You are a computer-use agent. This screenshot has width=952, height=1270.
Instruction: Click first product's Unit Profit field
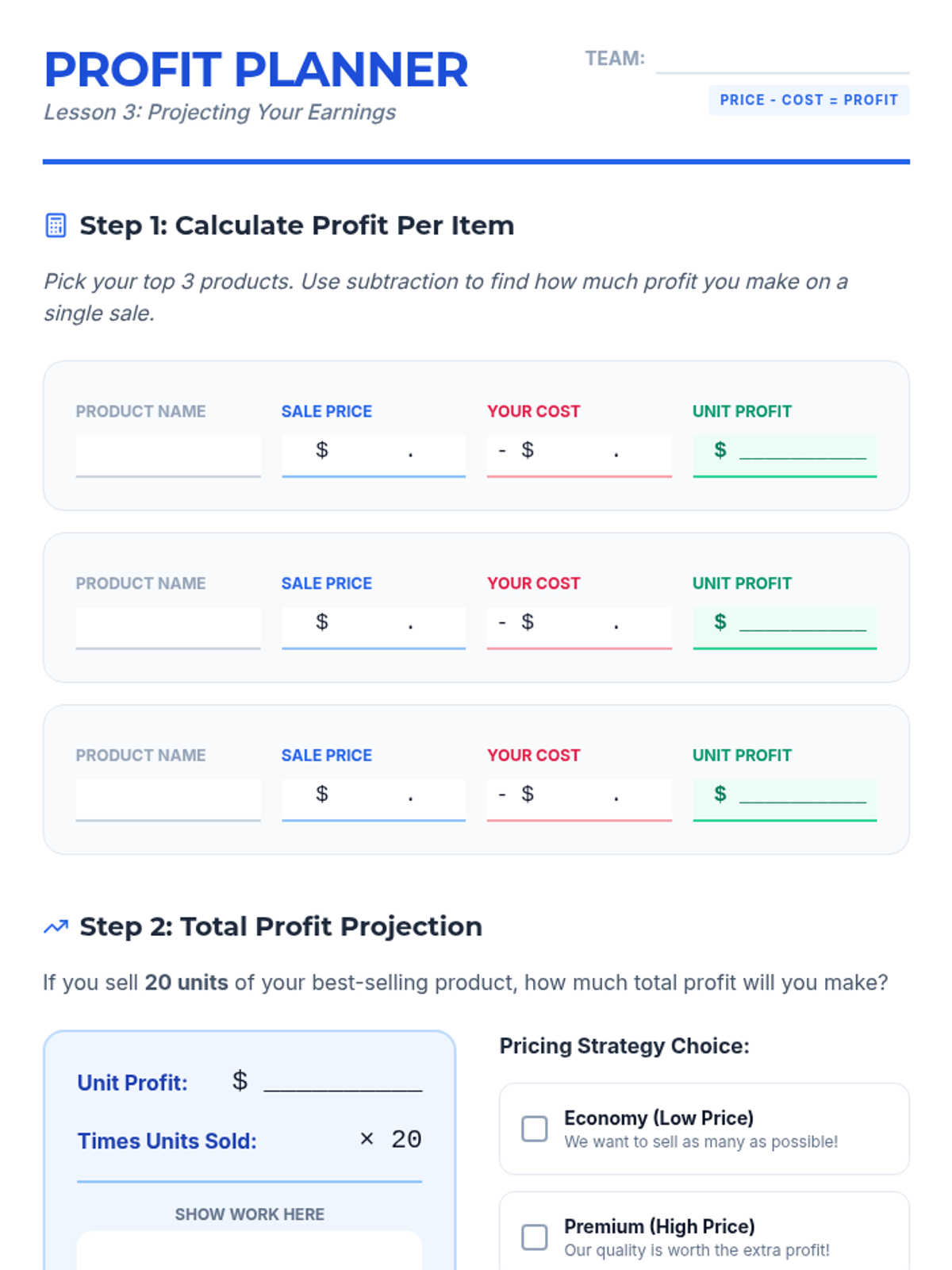pos(785,456)
